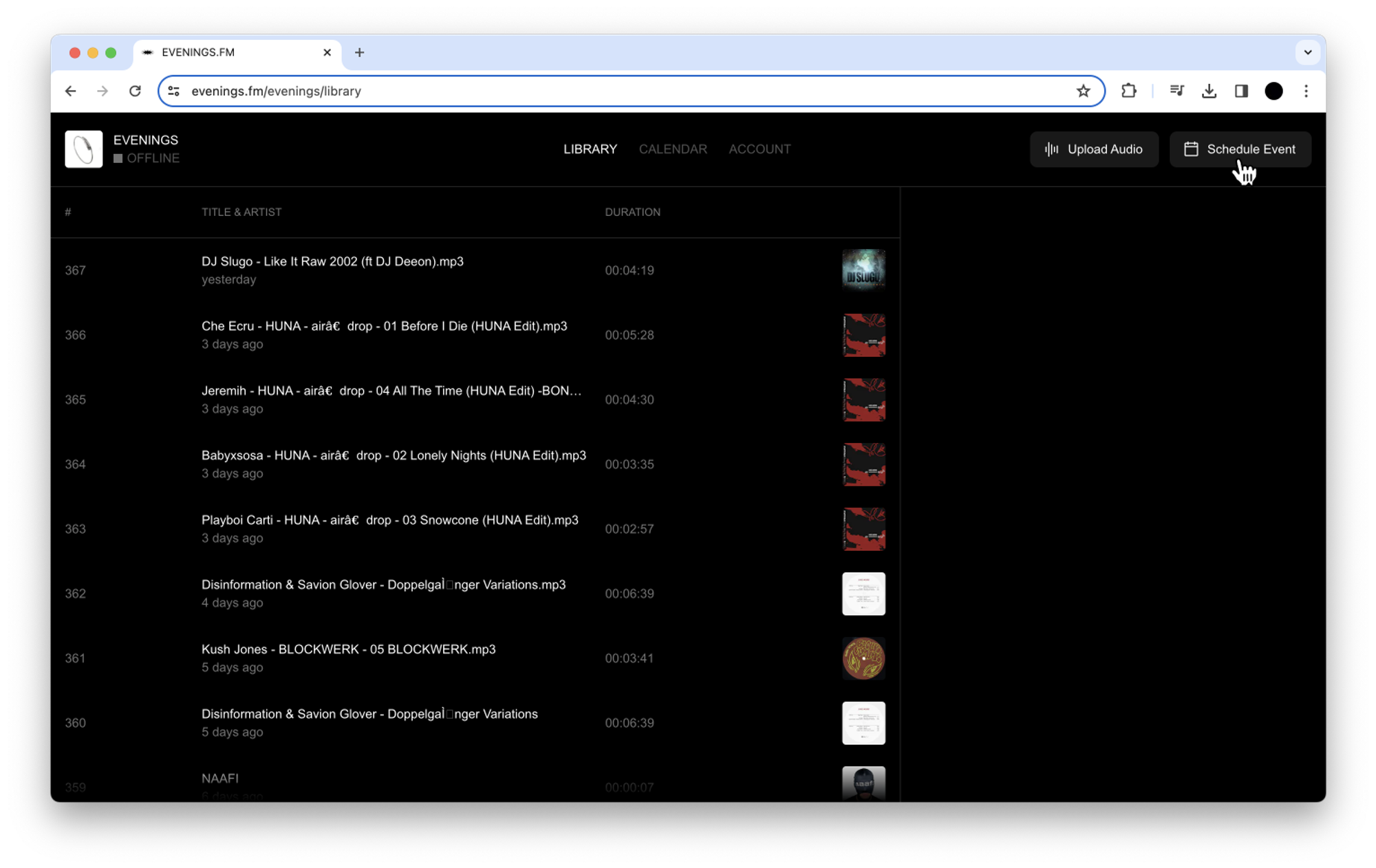The height and width of the screenshot is (868, 1376).
Task: Expand tab search dropdown arrow
Action: [x=1307, y=52]
